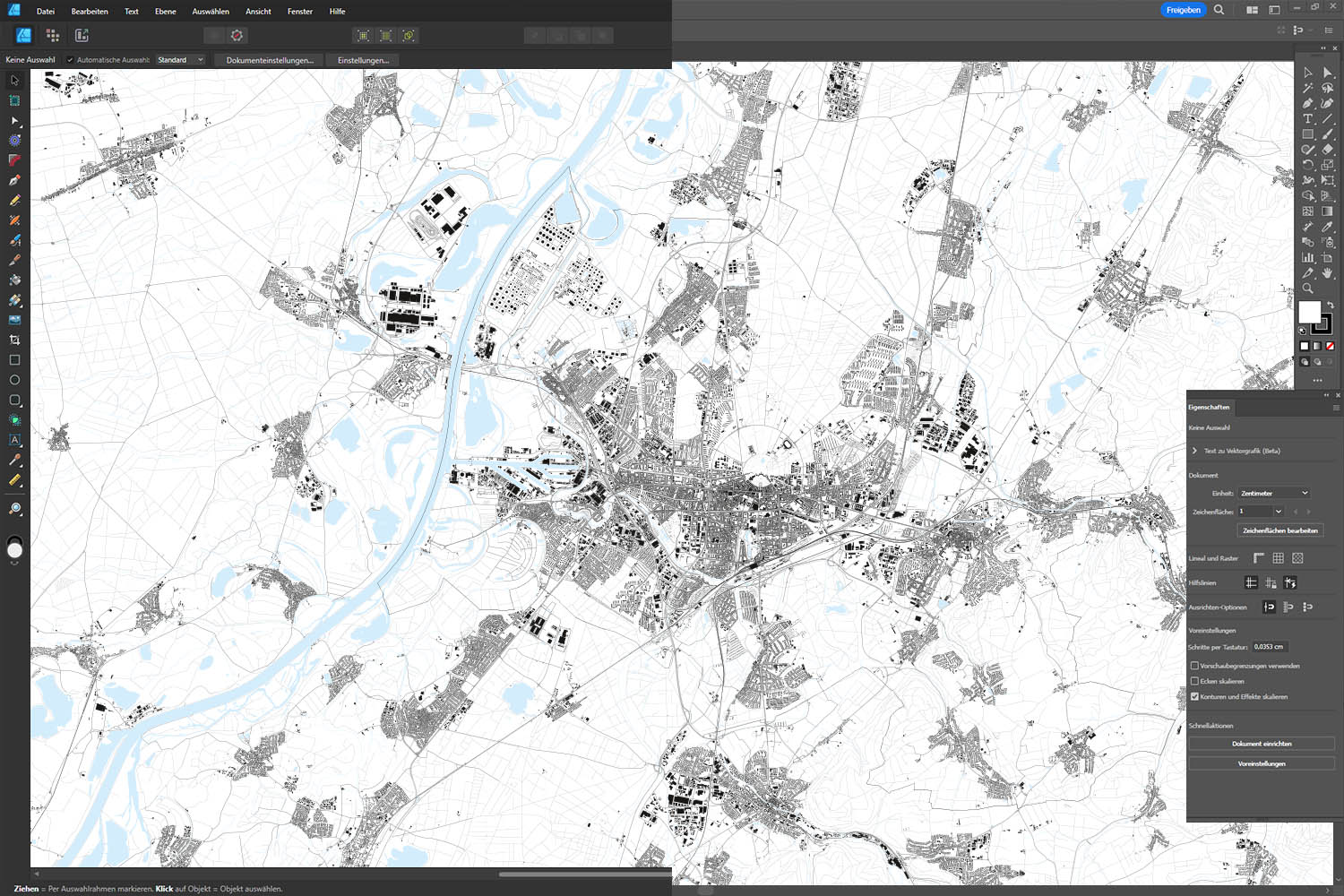Click Illustrator's white fill color swatch
The image size is (1344, 896).
[x=1309, y=311]
